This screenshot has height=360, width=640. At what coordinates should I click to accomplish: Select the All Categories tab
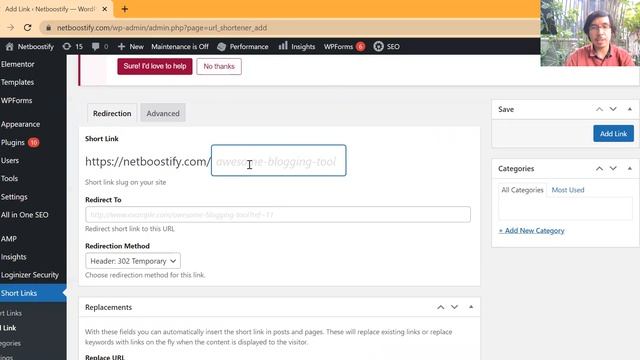pyautogui.click(x=522, y=190)
